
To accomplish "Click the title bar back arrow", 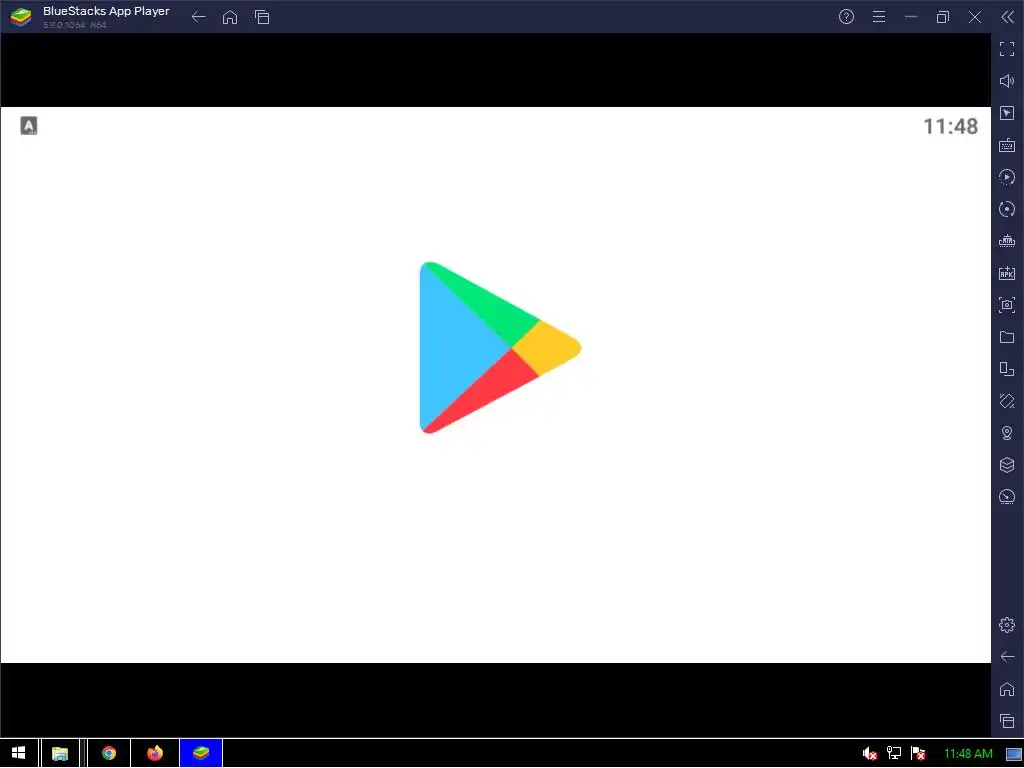I will coord(199,17).
